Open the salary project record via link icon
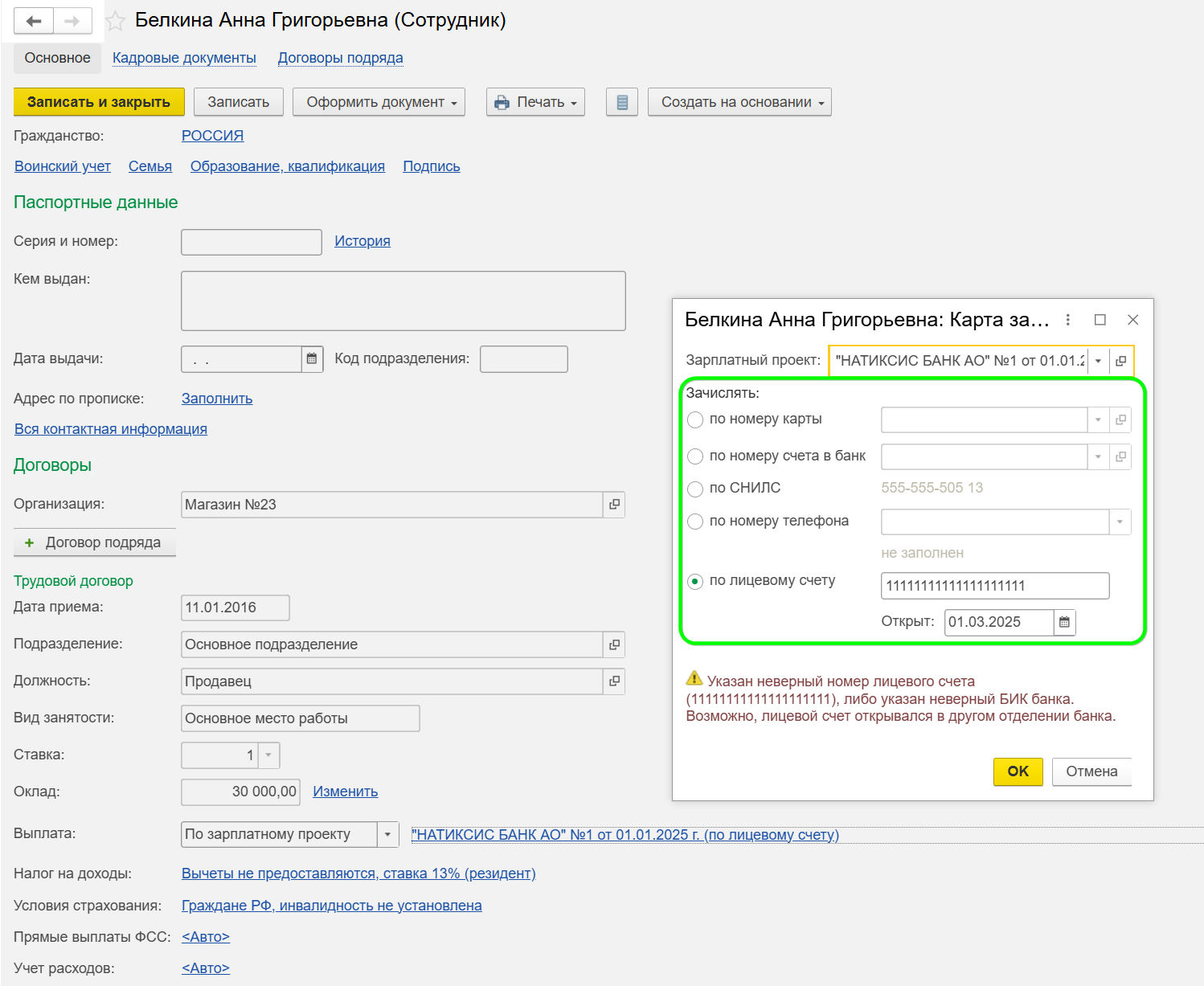 1120,361
